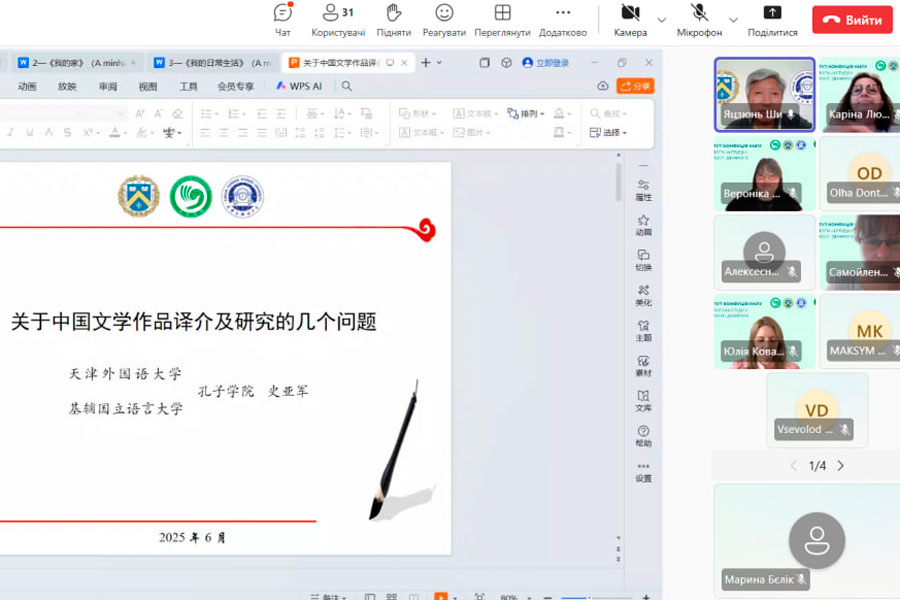Click the orange 分享 share button
900x600 pixels.
pyautogui.click(x=635, y=86)
